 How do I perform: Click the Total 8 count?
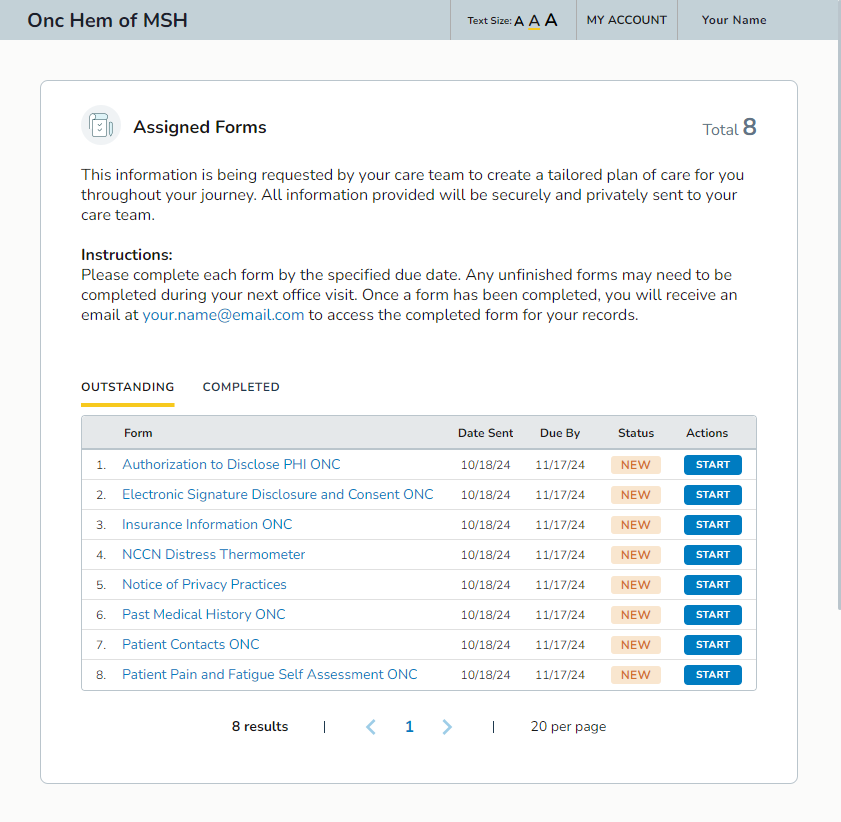click(729, 128)
